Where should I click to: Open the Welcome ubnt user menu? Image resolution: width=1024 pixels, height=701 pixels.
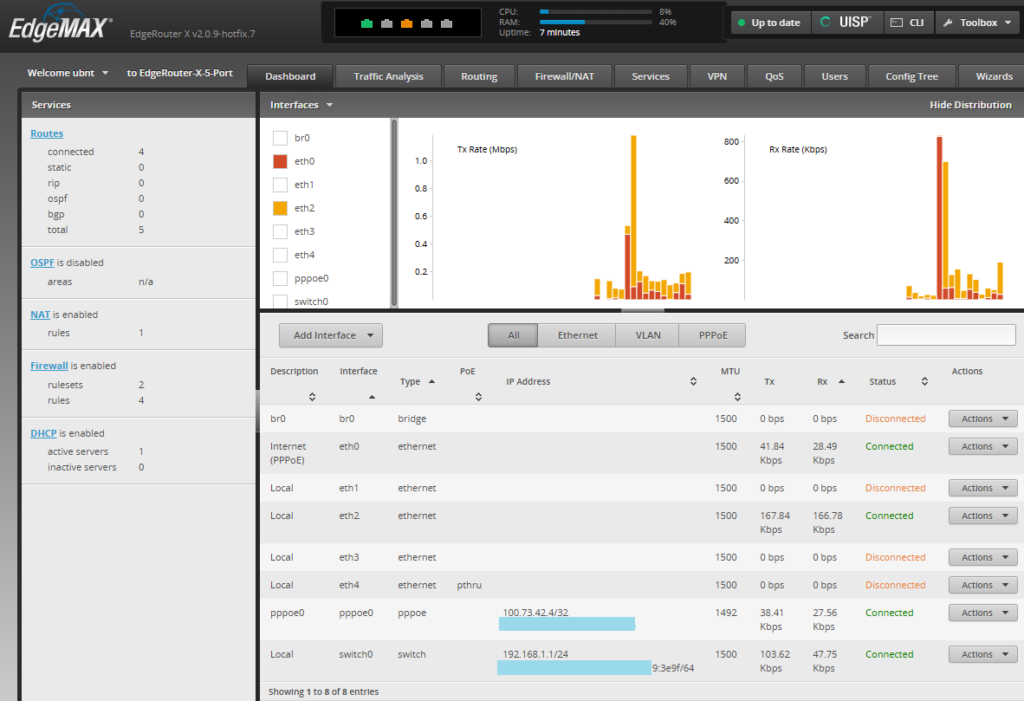coord(68,74)
